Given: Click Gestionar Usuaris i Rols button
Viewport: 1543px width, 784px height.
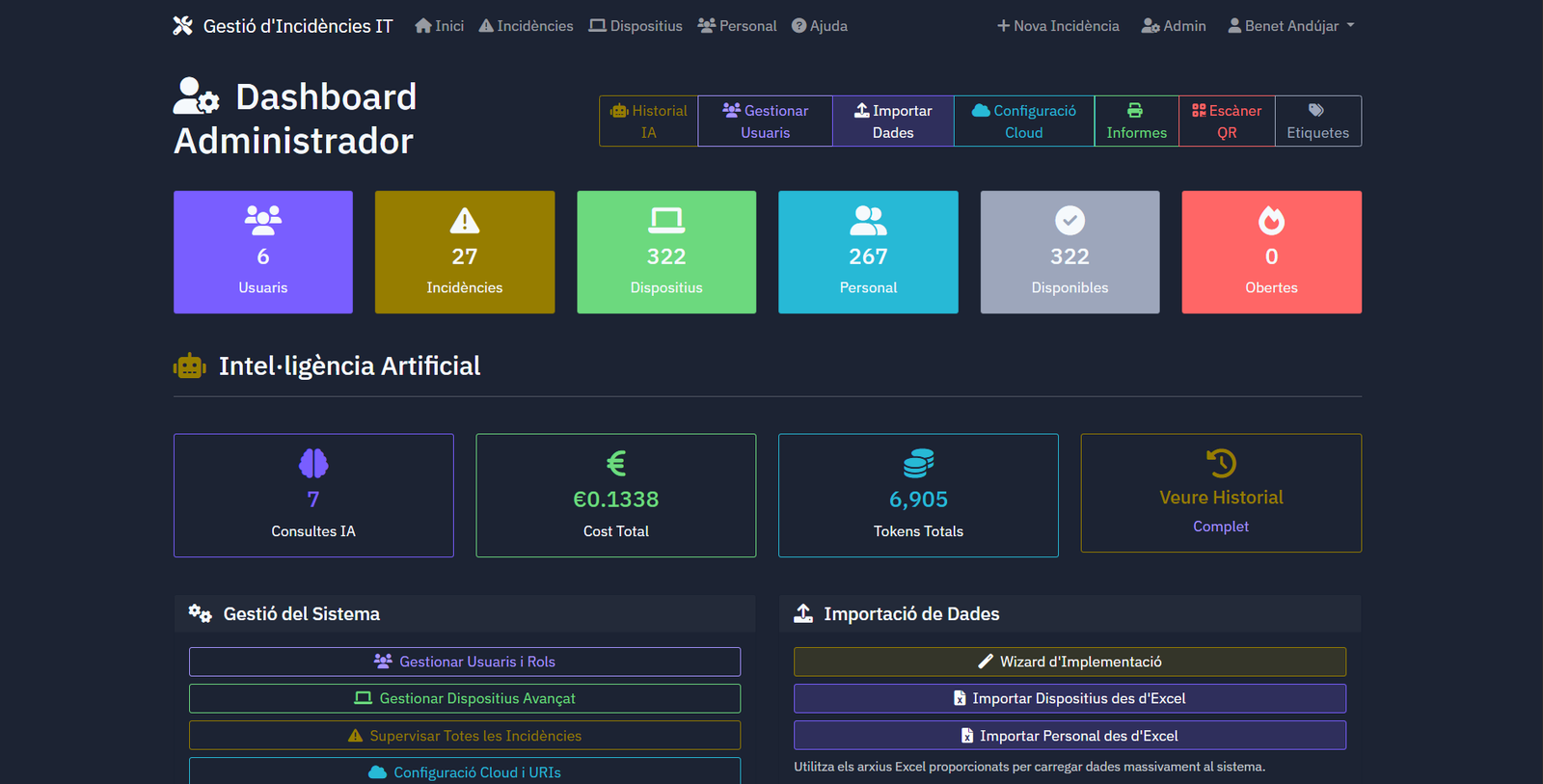Looking at the screenshot, I should click(465, 662).
